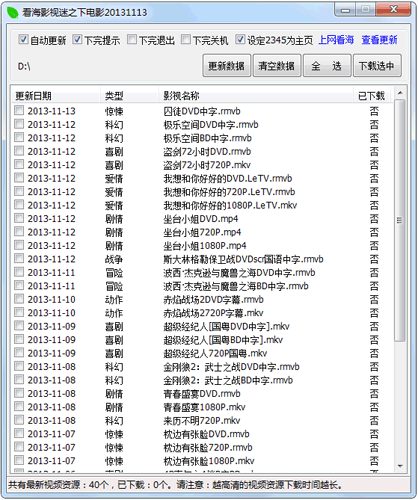The image size is (418, 500).
Task: Check the box for 来历不明720P.mkv
Action: [x=19, y=420]
